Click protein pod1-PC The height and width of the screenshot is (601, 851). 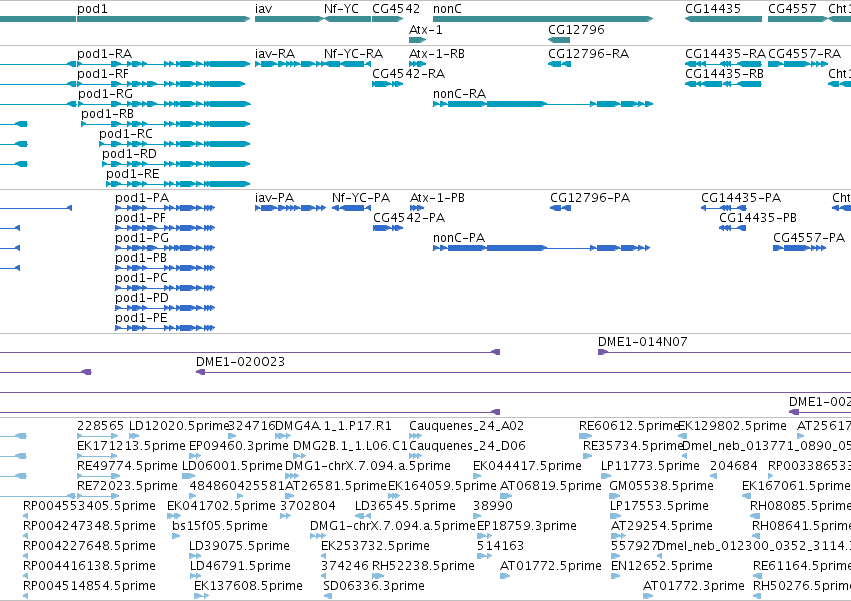click(x=141, y=278)
